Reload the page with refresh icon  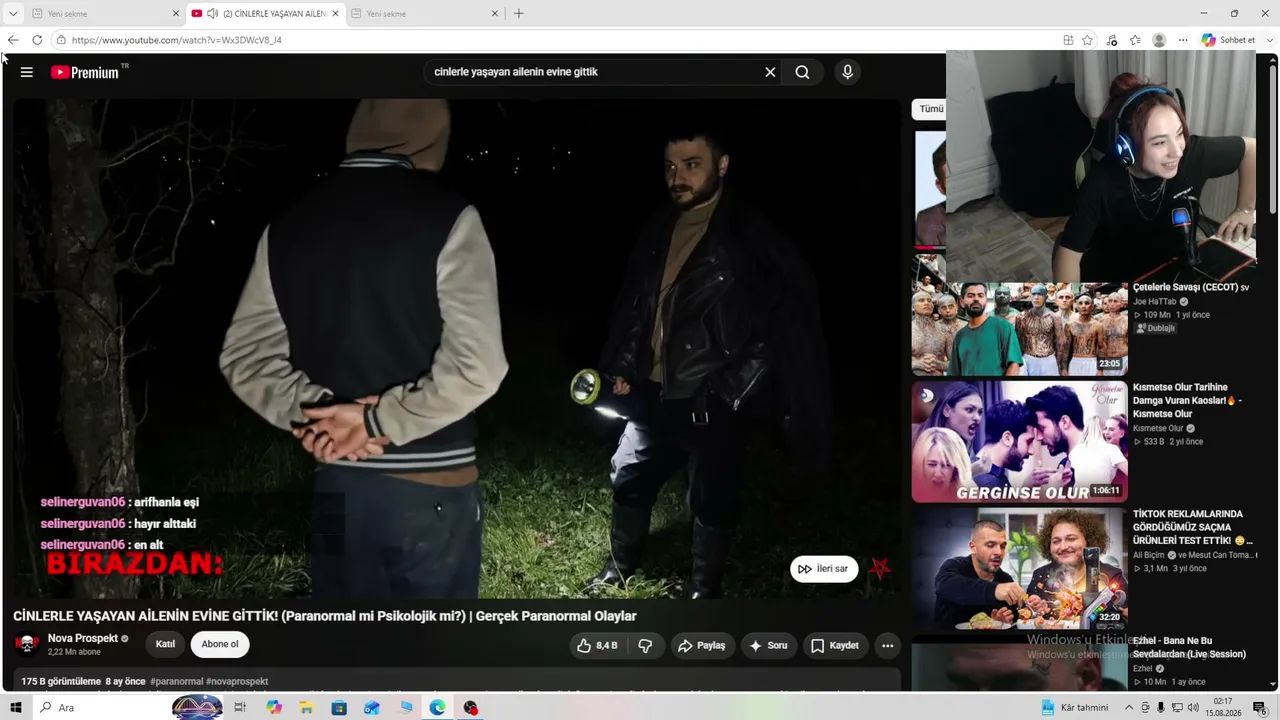click(x=37, y=40)
